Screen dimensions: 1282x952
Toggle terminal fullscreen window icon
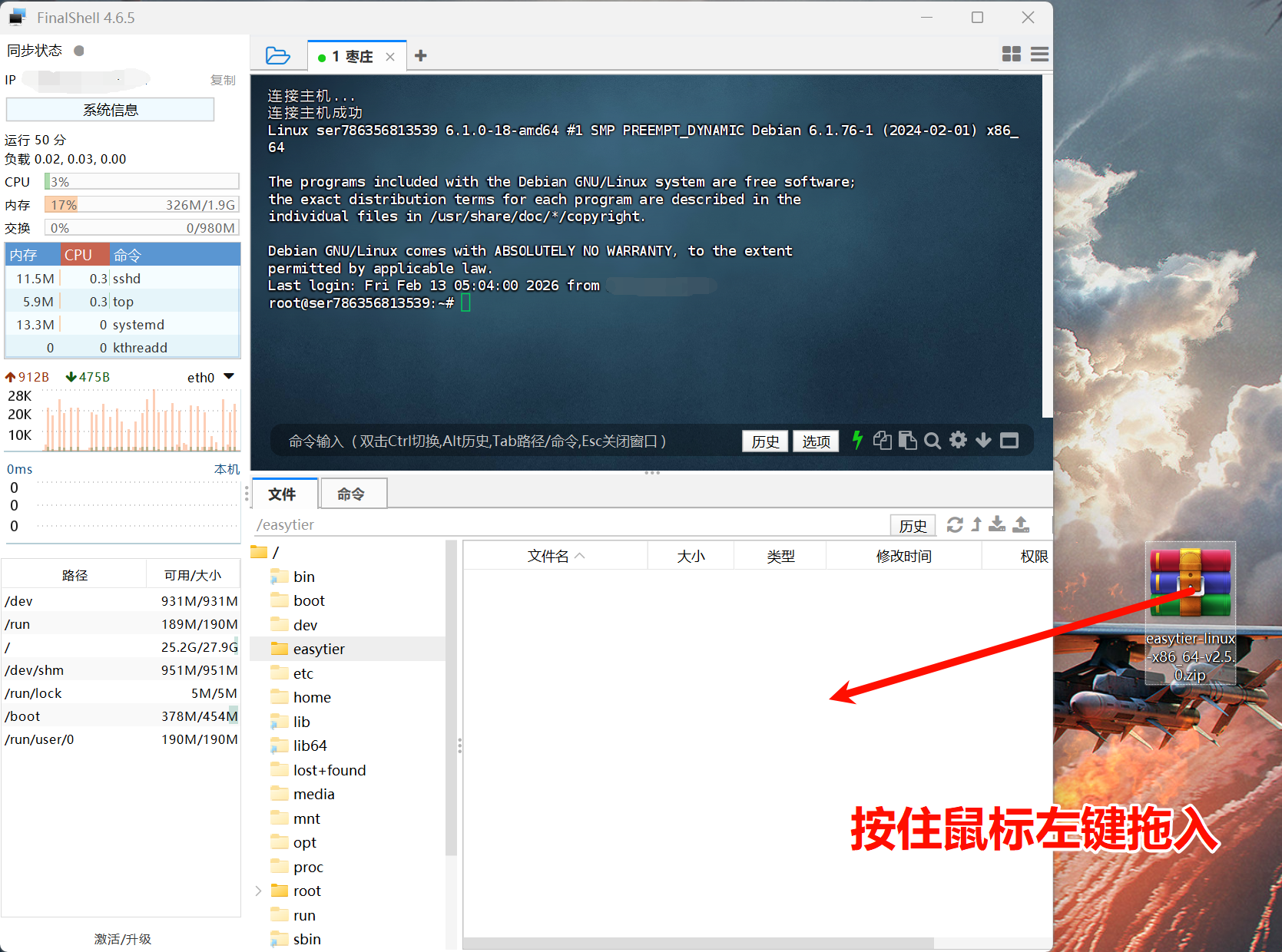click(x=1009, y=440)
